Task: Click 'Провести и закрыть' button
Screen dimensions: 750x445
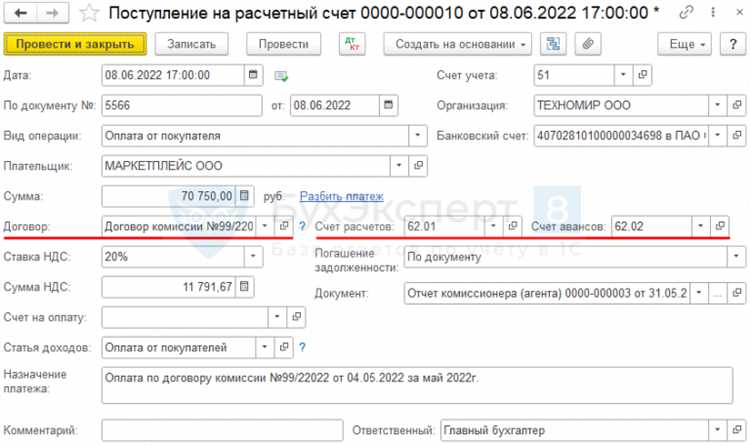Action: pos(75,44)
